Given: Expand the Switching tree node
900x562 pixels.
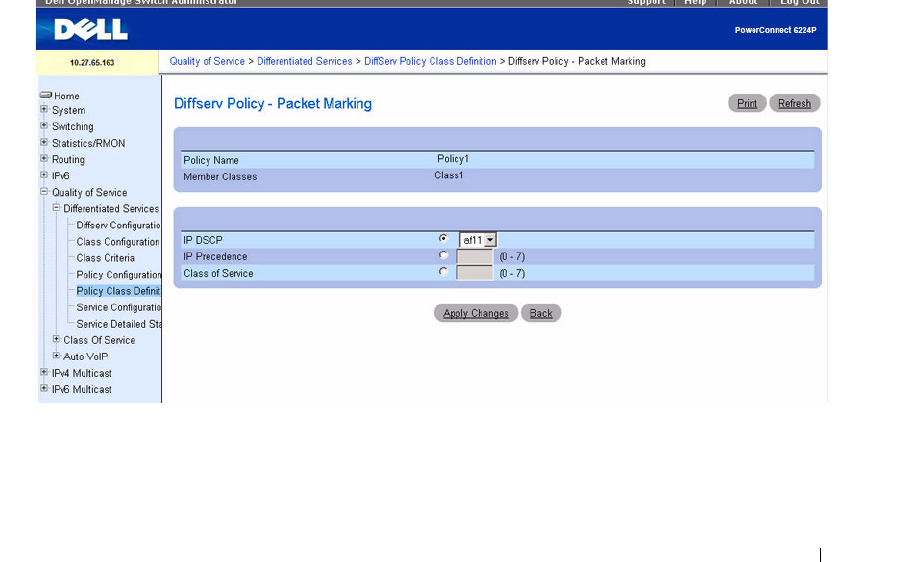Looking at the screenshot, I should (44, 125).
